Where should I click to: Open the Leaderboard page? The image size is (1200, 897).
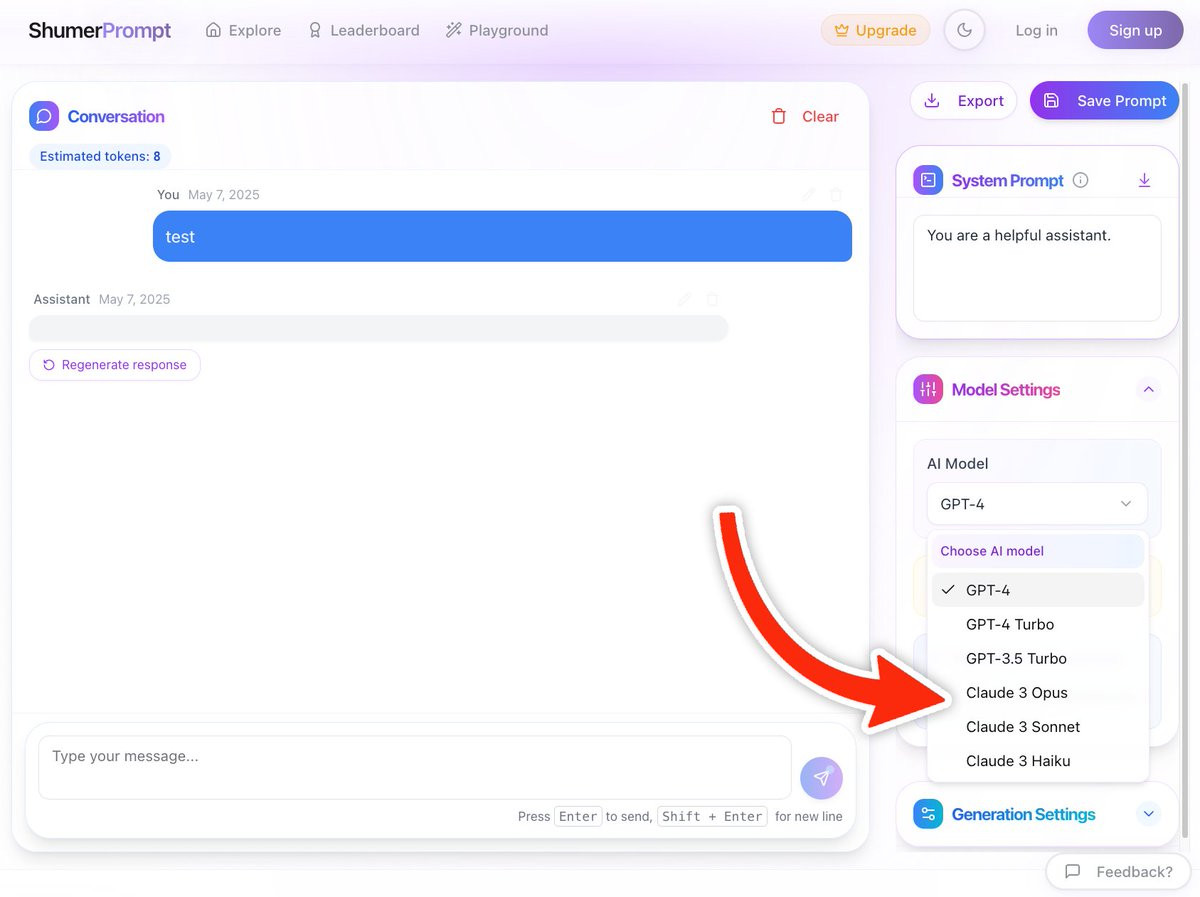[363, 30]
